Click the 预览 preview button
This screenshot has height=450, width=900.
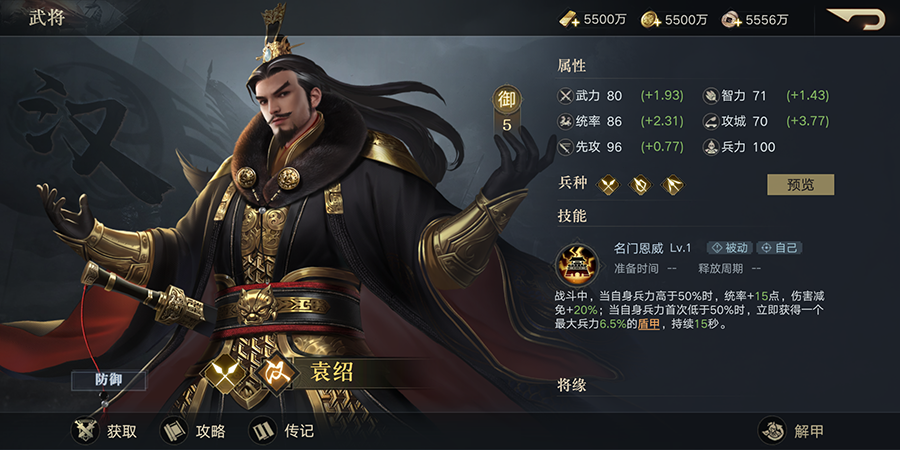click(x=800, y=185)
